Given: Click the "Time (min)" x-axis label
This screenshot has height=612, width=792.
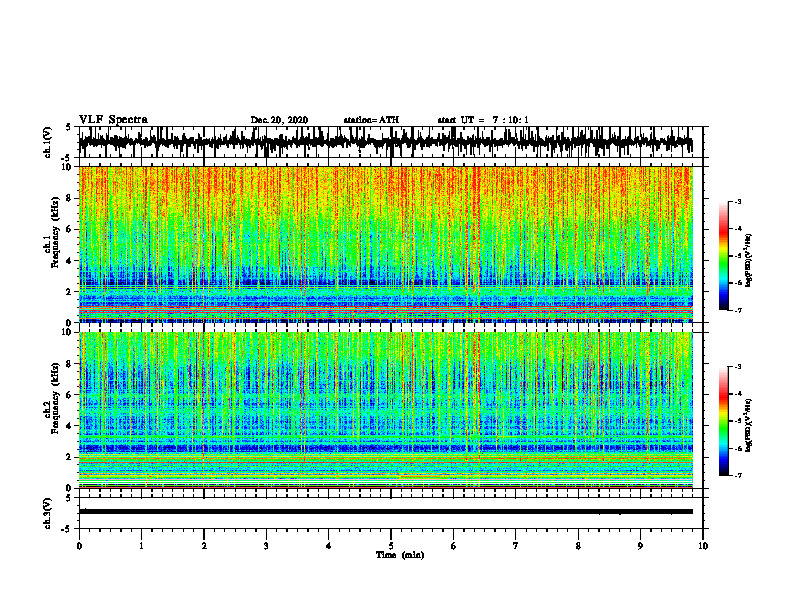Looking at the screenshot, I should pos(400,555).
